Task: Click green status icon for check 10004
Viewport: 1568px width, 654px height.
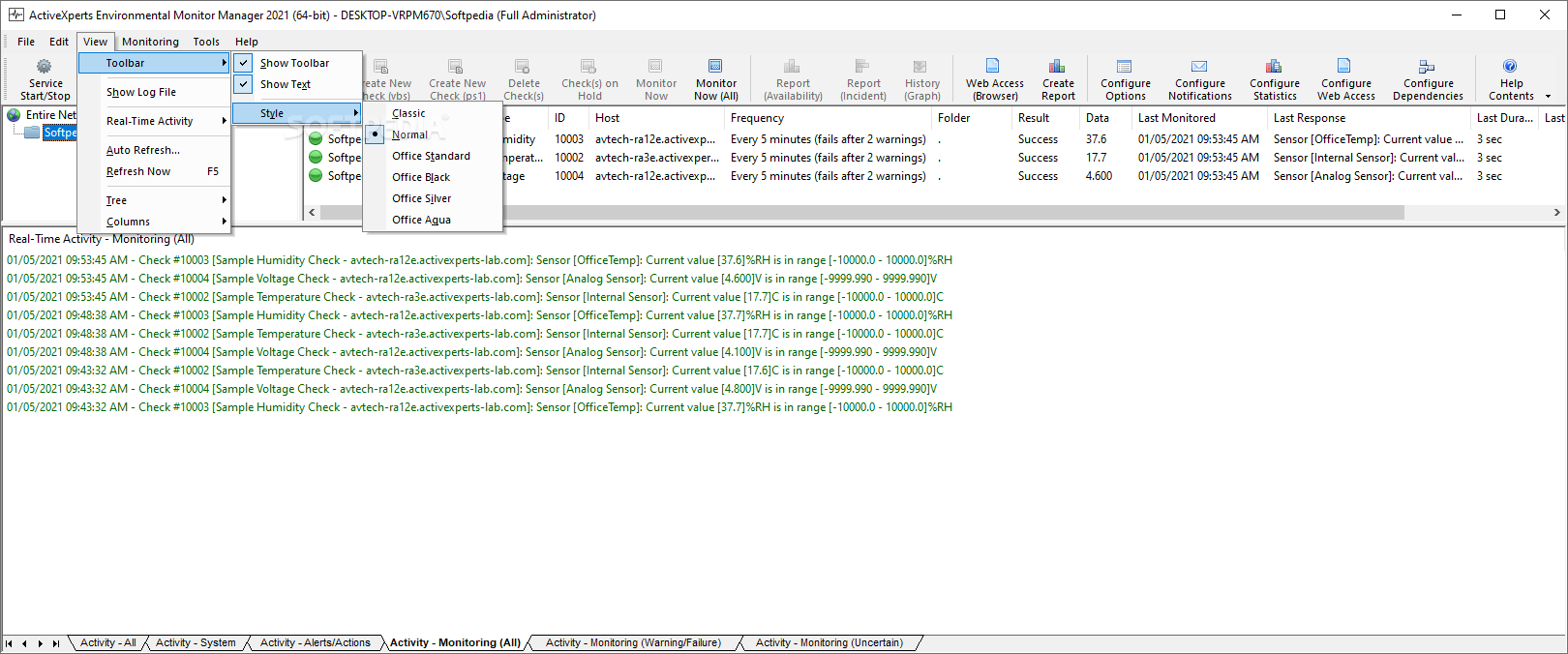Action: pyautogui.click(x=316, y=176)
